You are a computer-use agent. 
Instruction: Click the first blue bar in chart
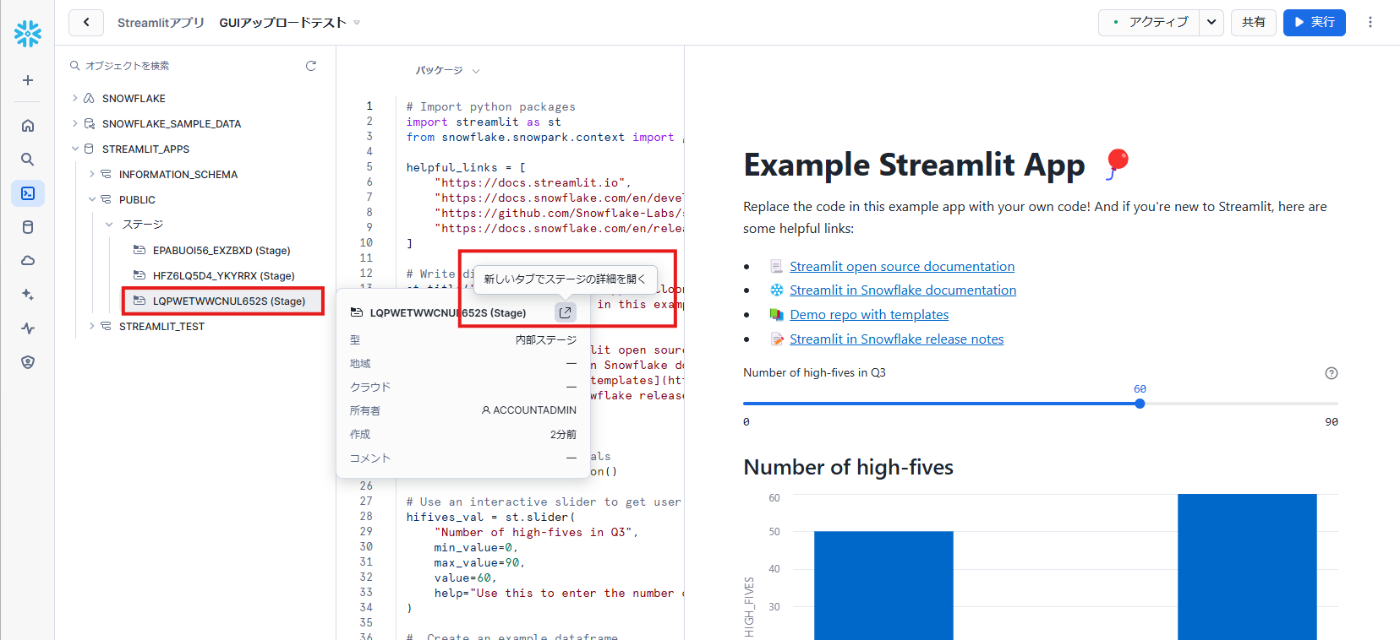pos(883,585)
